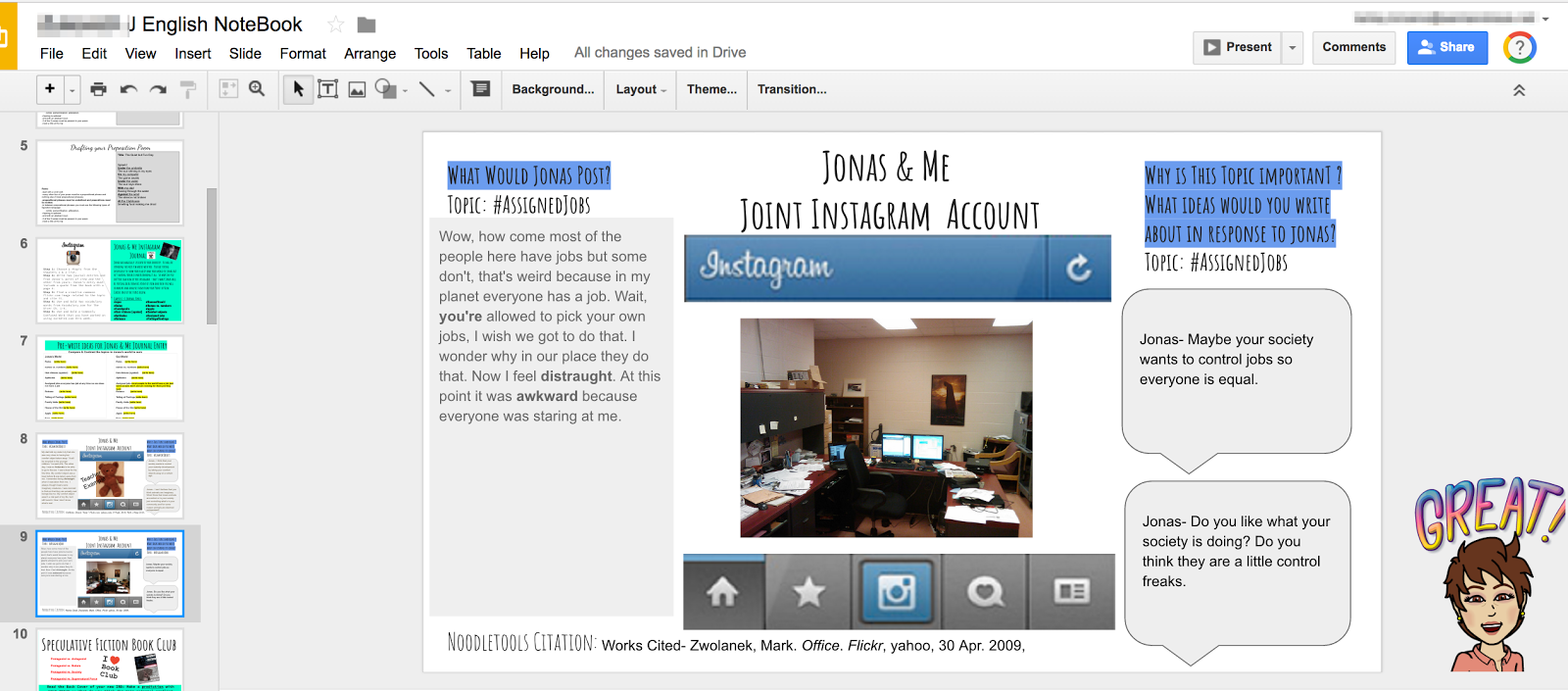Screen dimensions: 1568x691
Task: Click the heart speech bubble icon
Action: [985, 592]
